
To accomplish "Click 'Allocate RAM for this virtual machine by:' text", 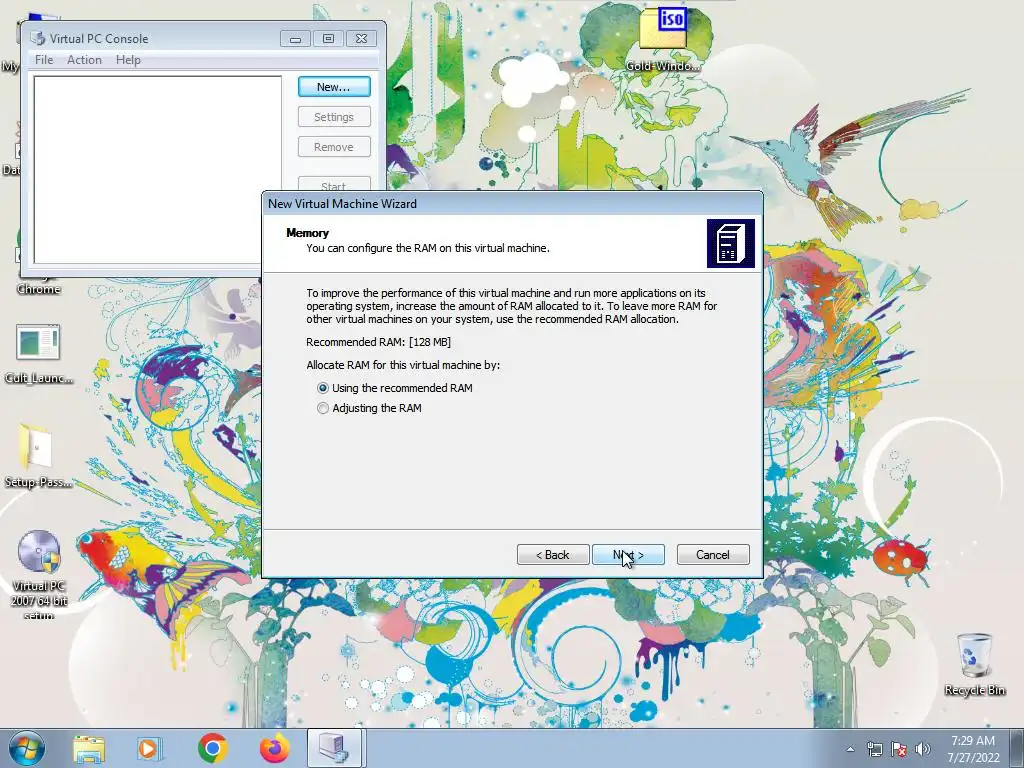I will [x=403, y=365].
